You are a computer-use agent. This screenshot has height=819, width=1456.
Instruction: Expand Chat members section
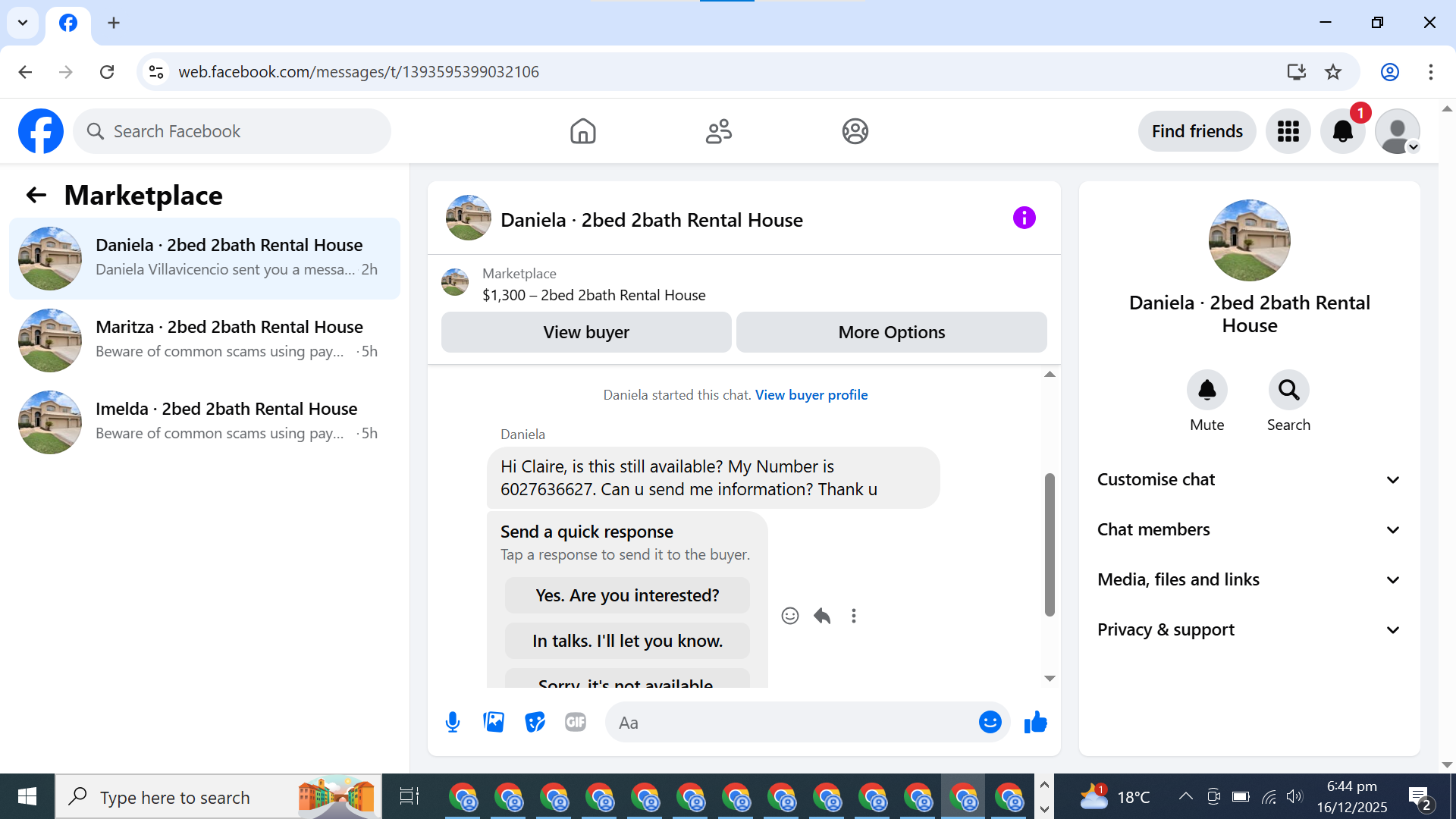pos(1249,530)
